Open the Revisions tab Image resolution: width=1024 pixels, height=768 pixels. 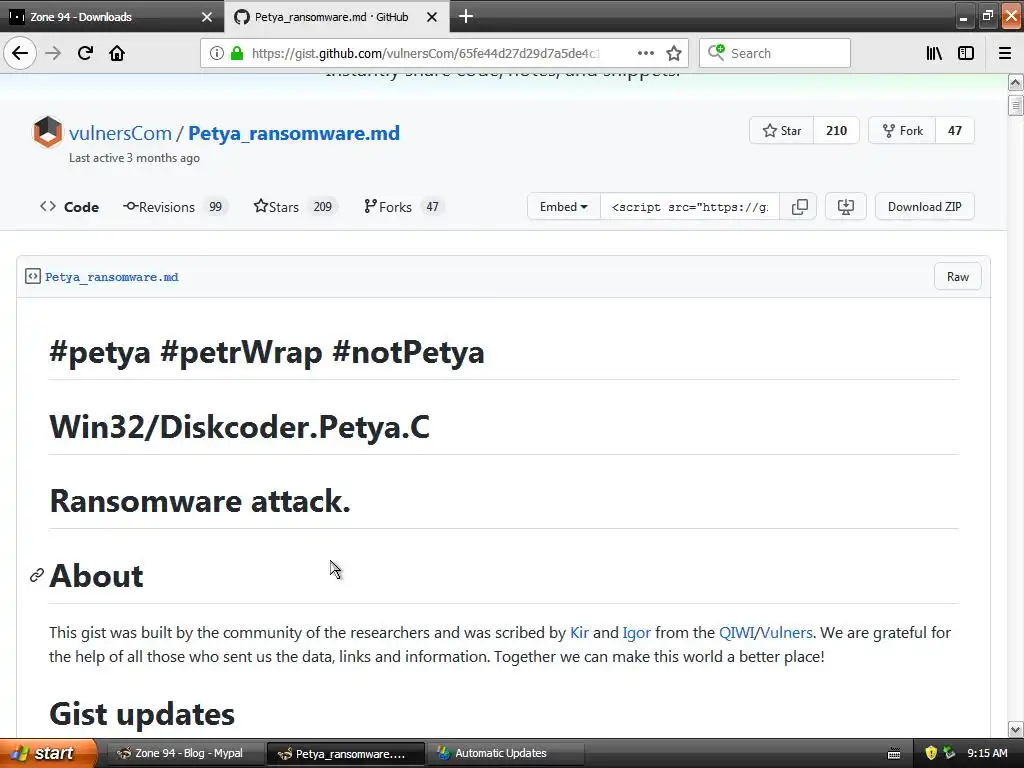point(174,207)
